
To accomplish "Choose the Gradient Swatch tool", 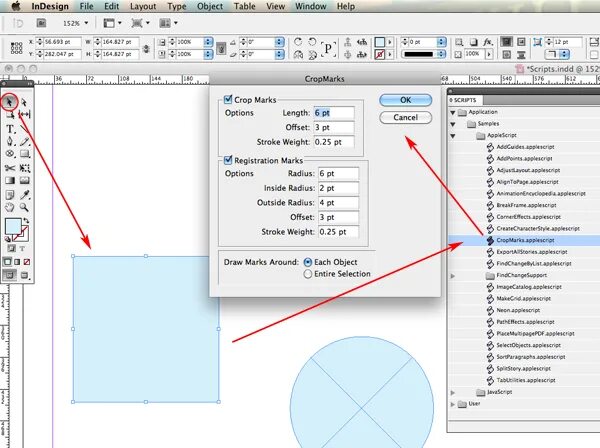I will [x=10, y=181].
